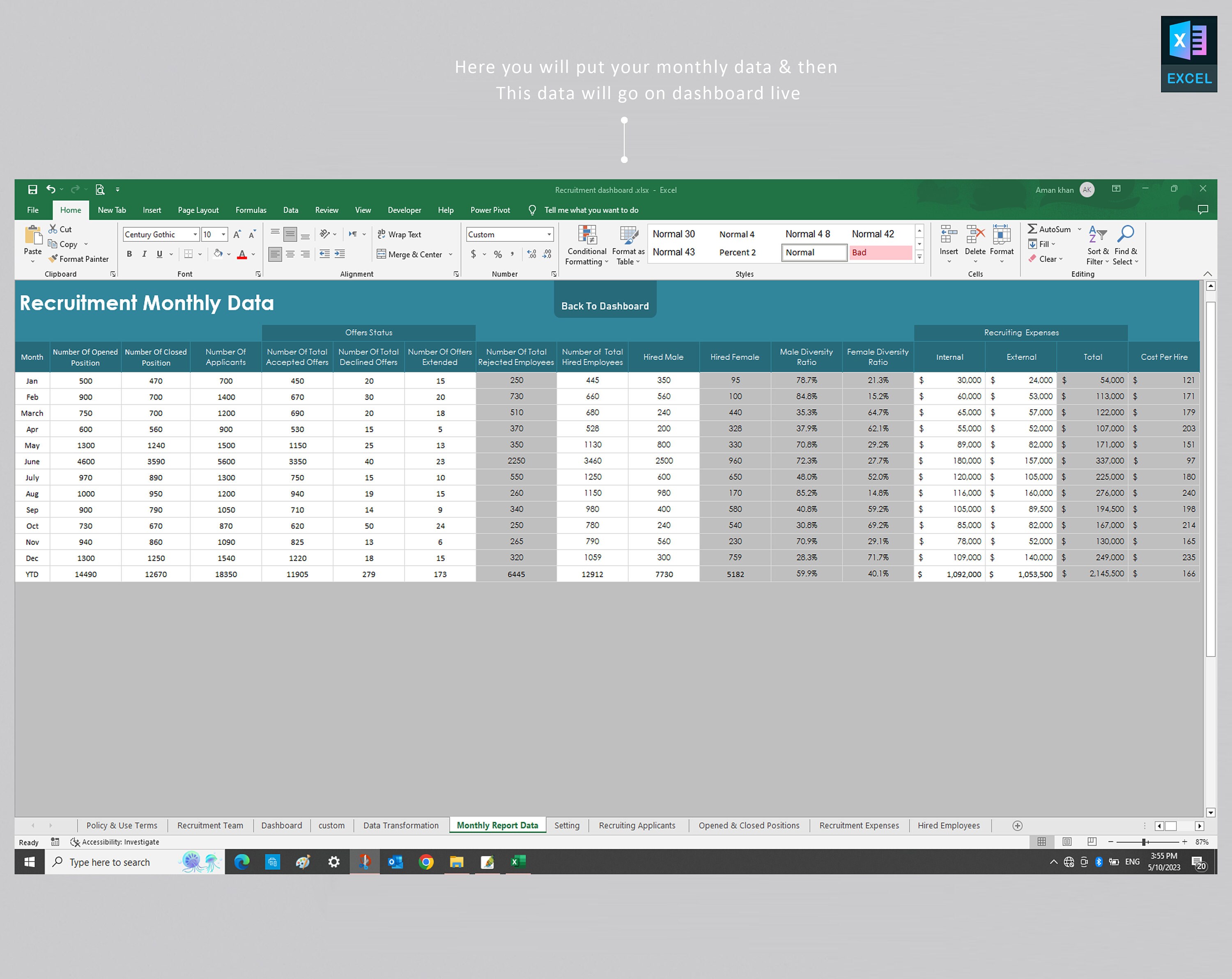Apply Percent style from the Number group
Viewport: 1232px width, 979px height.
coord(498,254)
